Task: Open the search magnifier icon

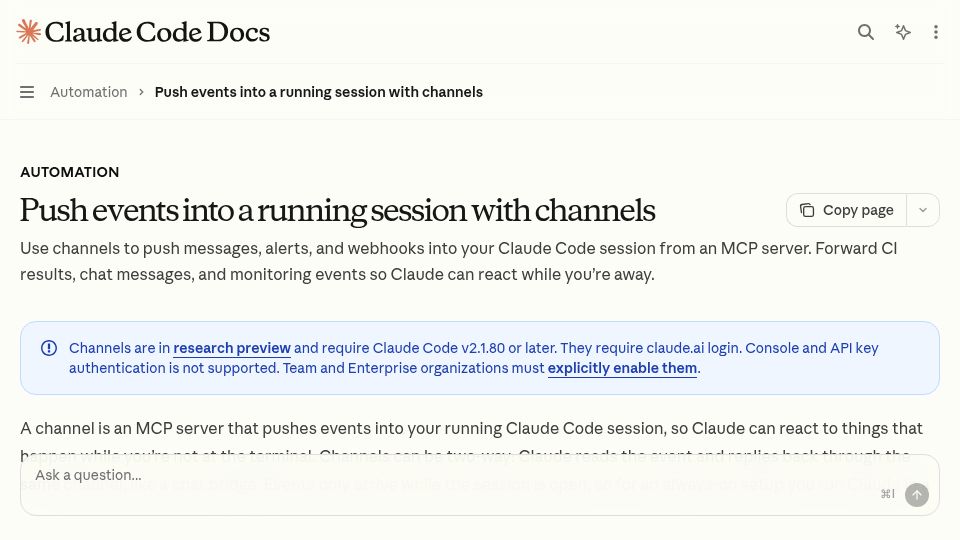Action: tap(865, 32)
